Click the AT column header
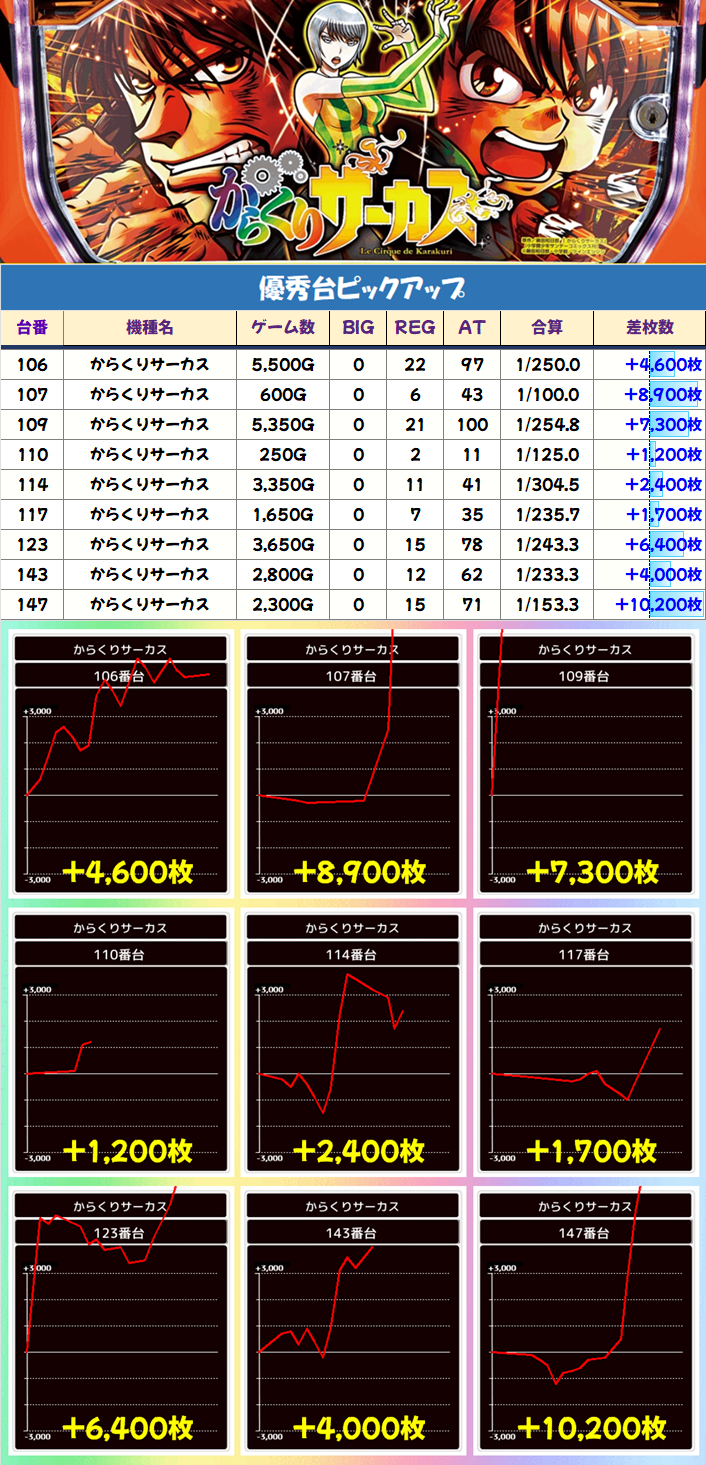 click(472, 328)
